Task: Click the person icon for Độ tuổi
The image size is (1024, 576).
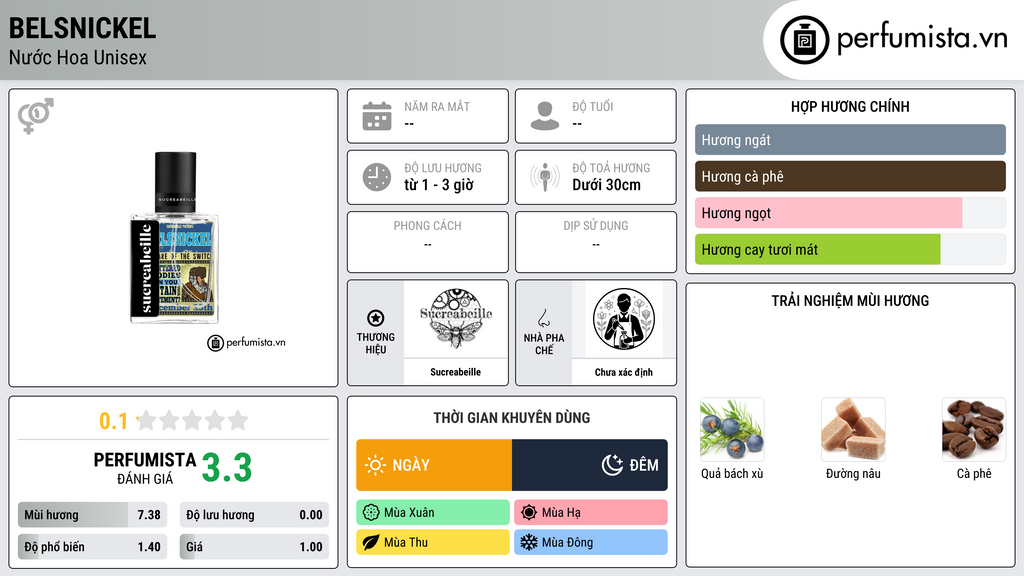Action: (545, 116)
